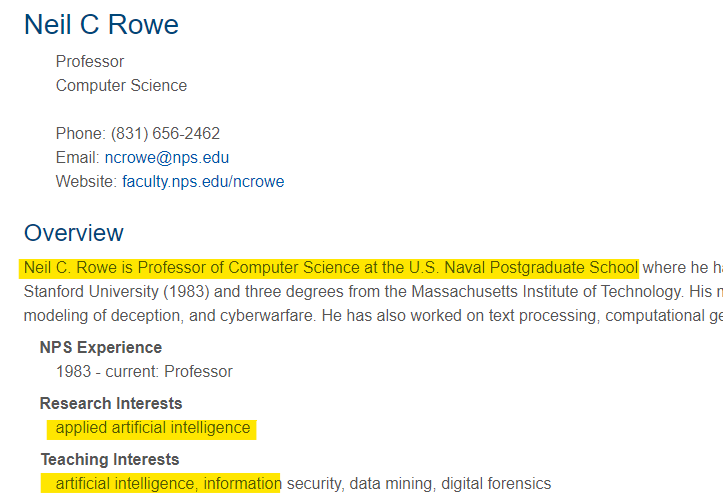Viewport: 723px width, 494px height.
Task: Click the Professor title under the name
Action: 90,62
